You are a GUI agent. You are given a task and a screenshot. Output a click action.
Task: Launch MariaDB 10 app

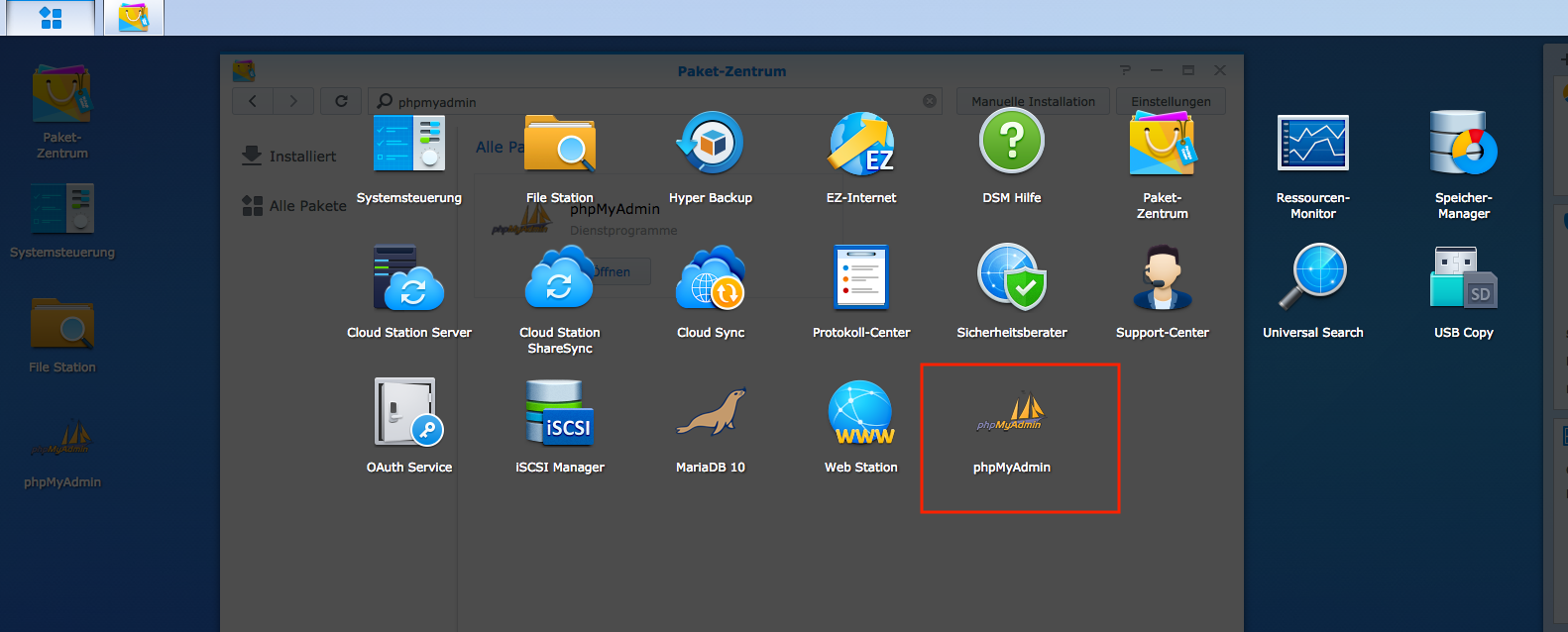tap(710, 413)
